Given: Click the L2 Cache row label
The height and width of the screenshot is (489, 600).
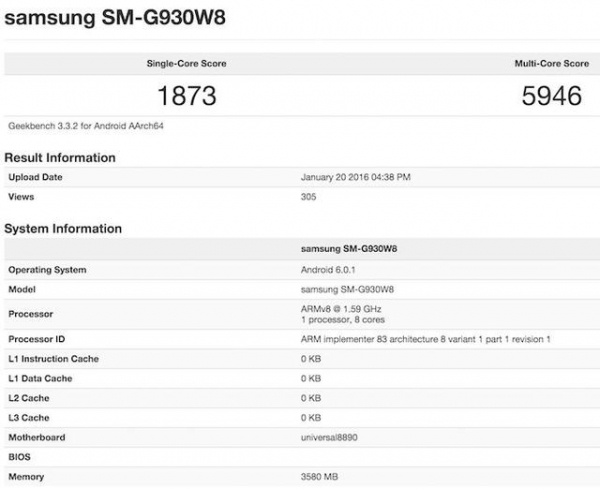Looking at the screenshot, I should (30, 398).
